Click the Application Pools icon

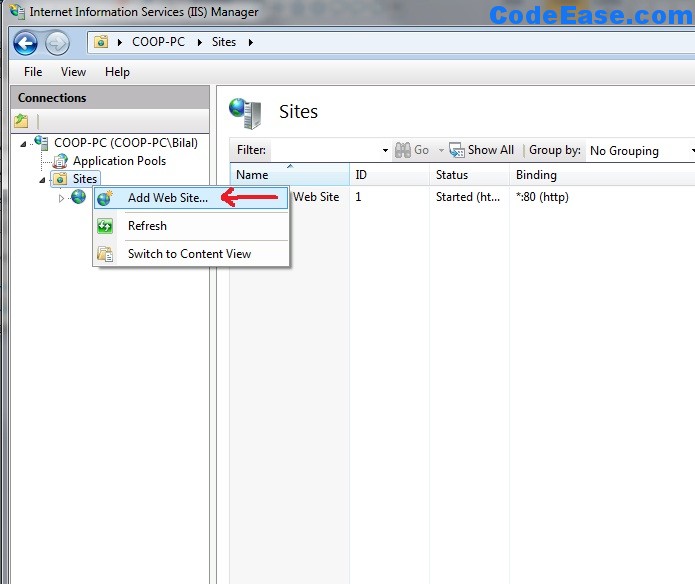coord(60,161)
